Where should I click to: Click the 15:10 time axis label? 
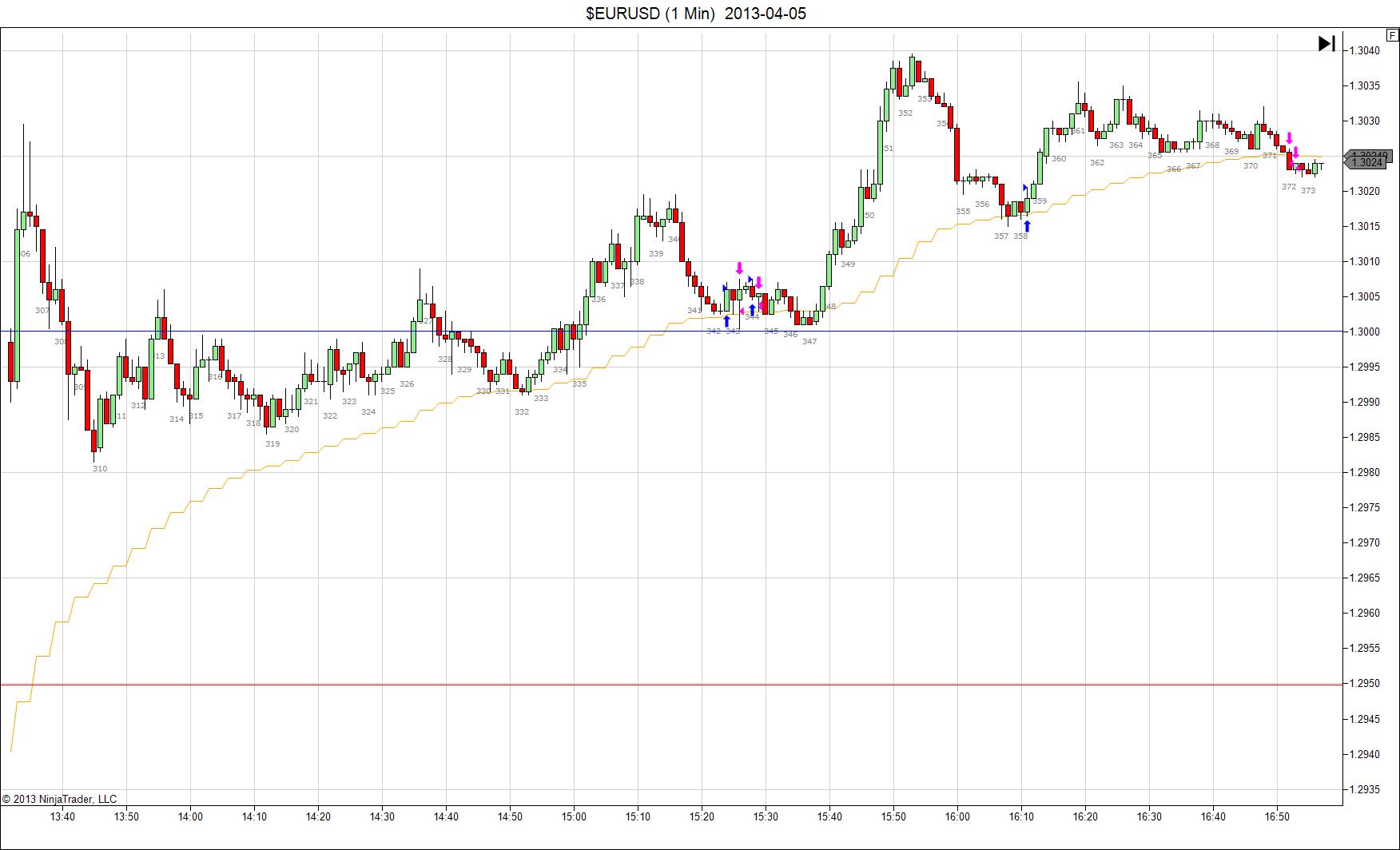638,816
